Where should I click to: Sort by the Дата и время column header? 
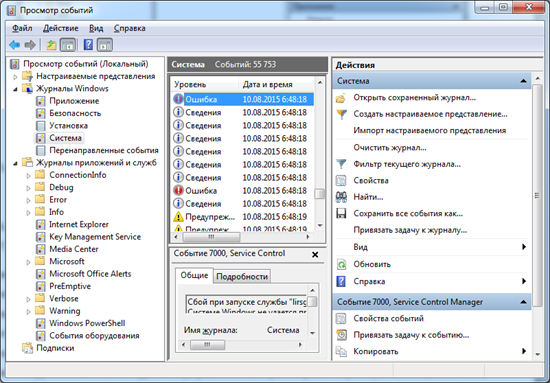276,85
